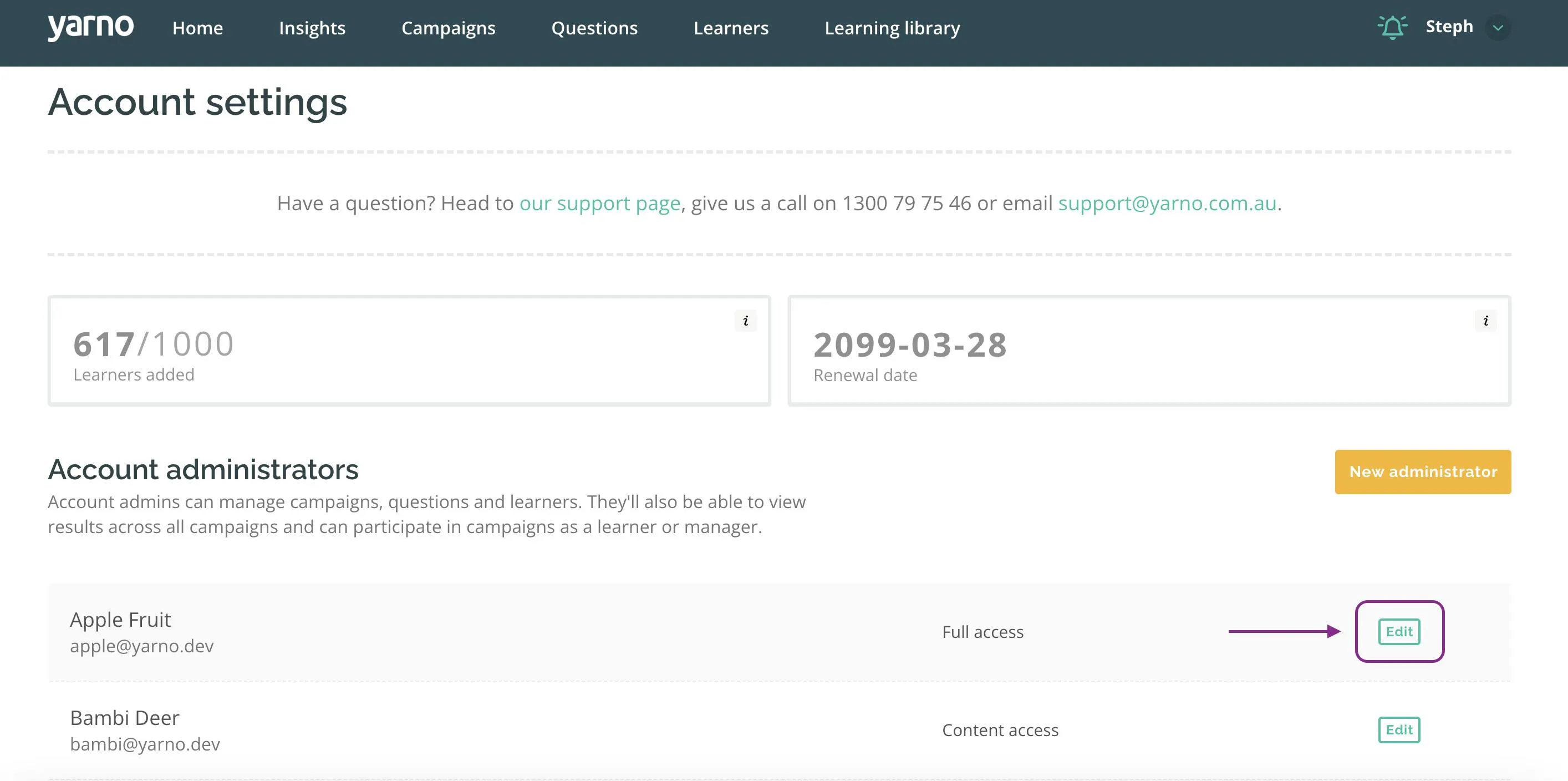Select the '2099-03-28' renewal date
The image size is (1568, 781).
click(x=910, y=344)
